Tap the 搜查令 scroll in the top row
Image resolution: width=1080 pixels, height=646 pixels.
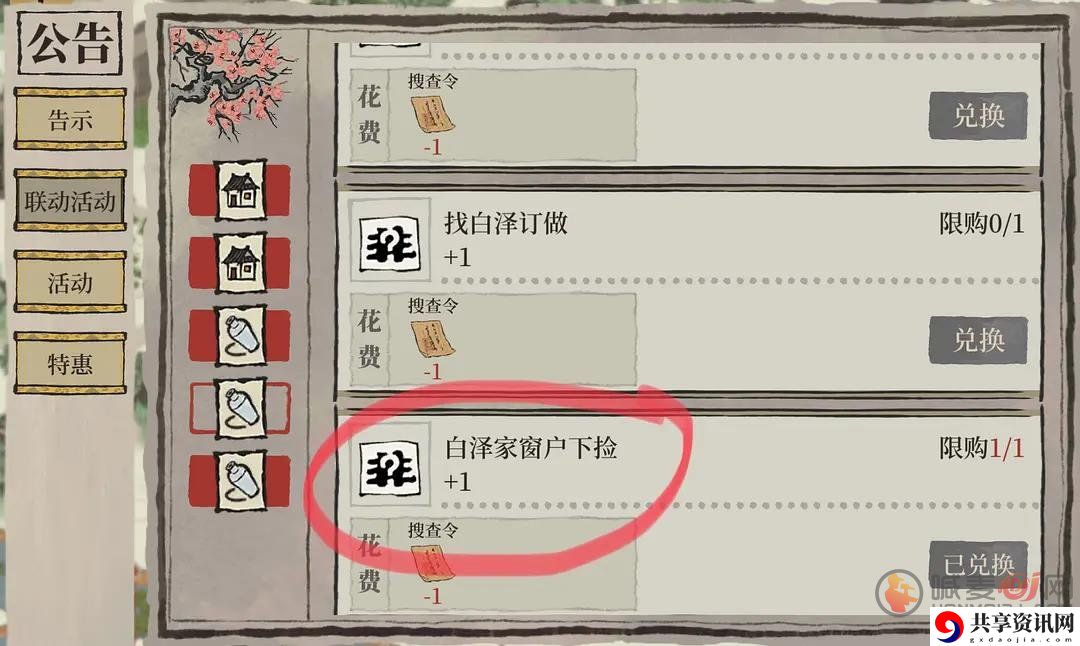433,116
